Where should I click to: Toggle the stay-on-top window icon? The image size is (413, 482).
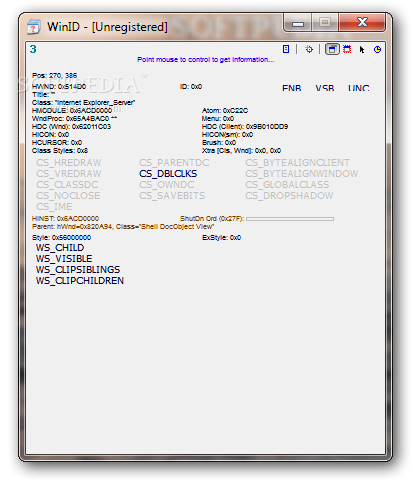pyautogui.click(x=332, y=49)
